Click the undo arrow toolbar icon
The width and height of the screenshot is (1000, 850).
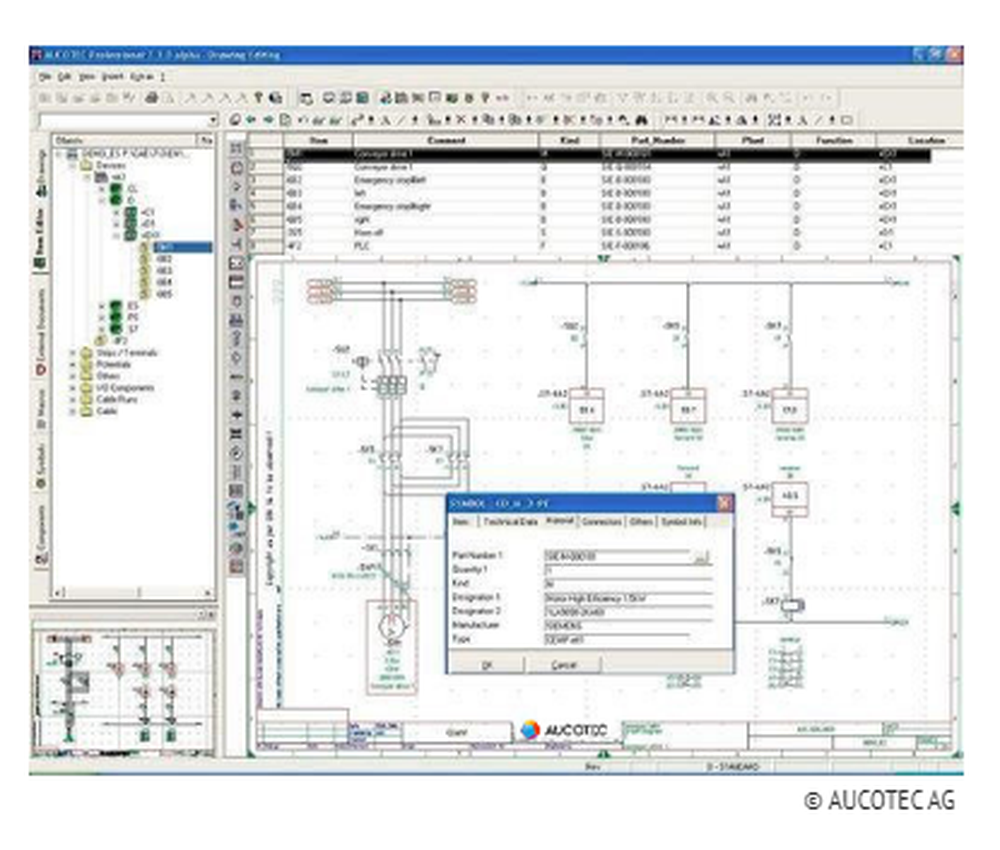point(302,119)
